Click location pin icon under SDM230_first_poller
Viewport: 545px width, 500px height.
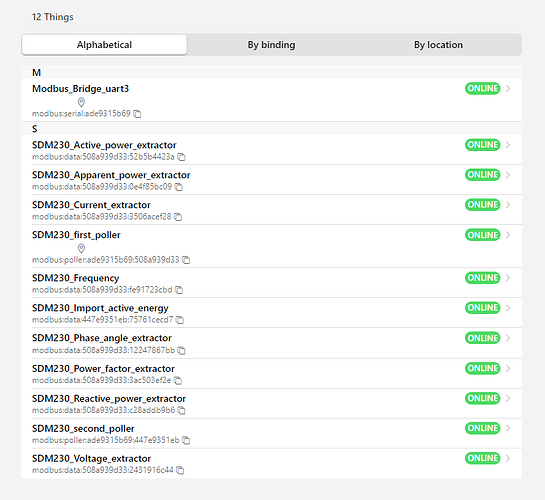pos(81,248)
